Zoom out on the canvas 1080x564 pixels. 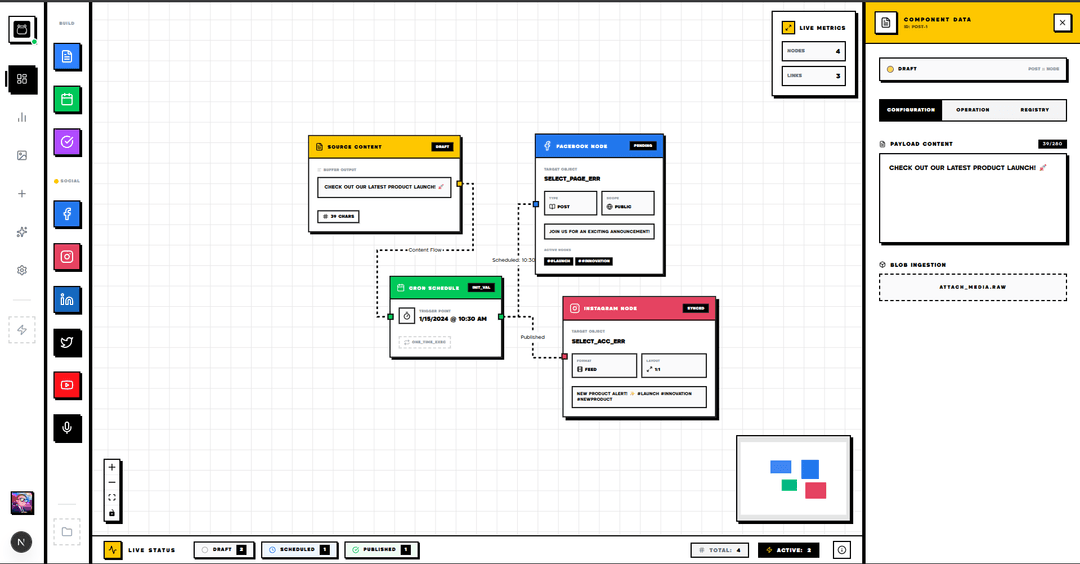pos(112,482)
